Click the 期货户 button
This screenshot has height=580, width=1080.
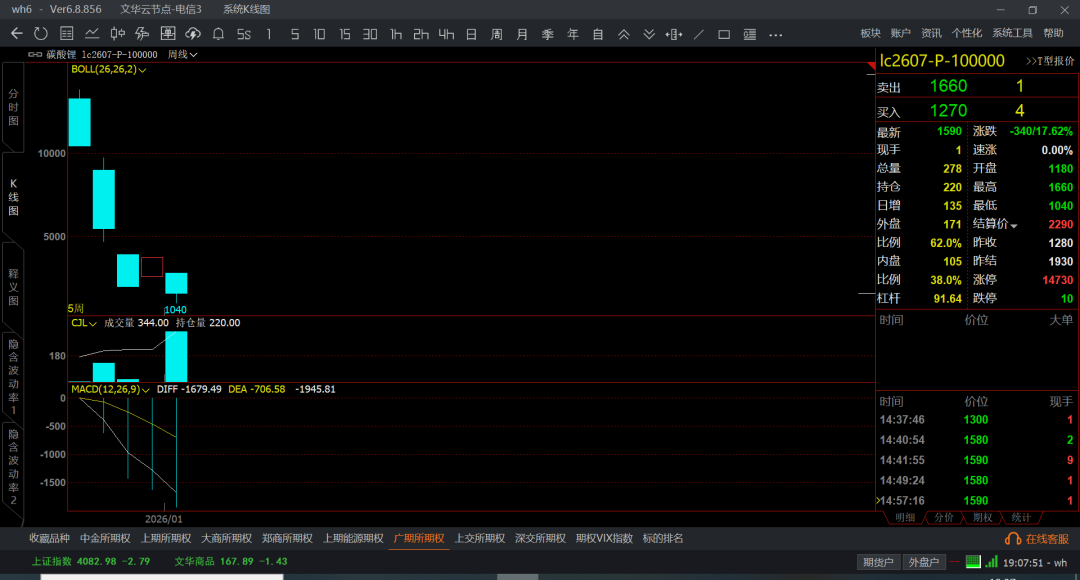(x=878, y=562)
